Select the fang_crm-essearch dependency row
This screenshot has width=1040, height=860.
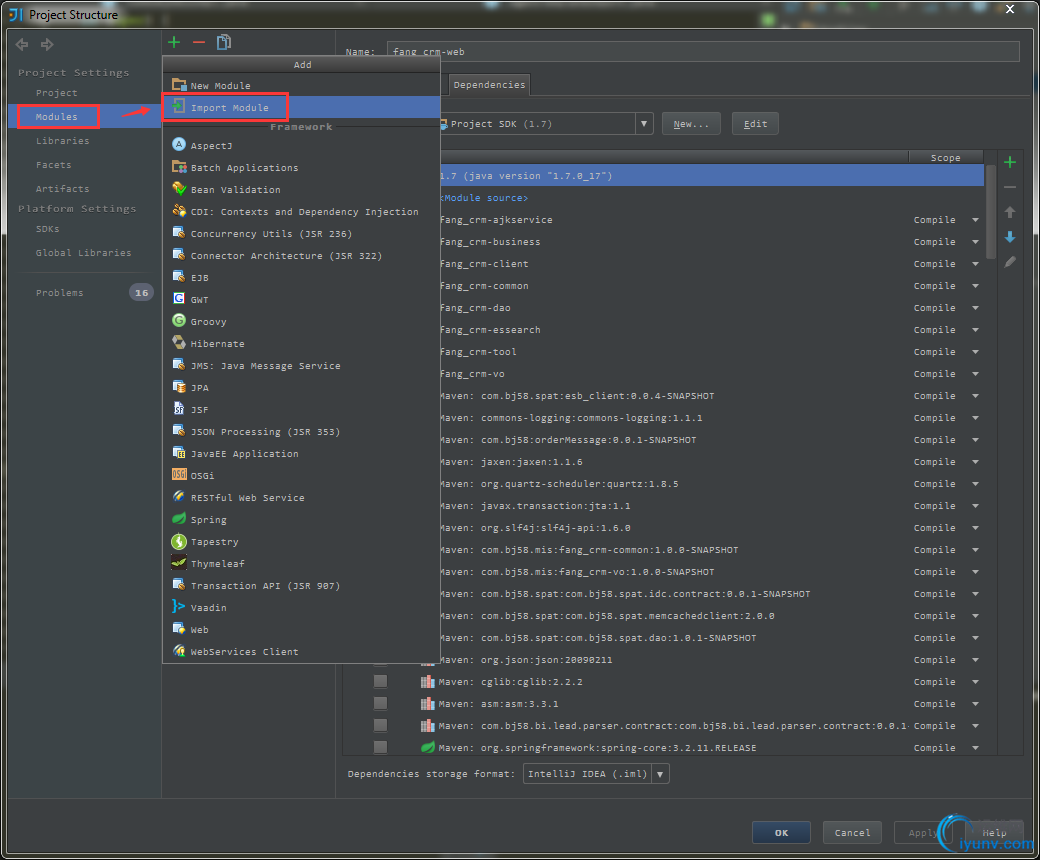click(712, 330)
